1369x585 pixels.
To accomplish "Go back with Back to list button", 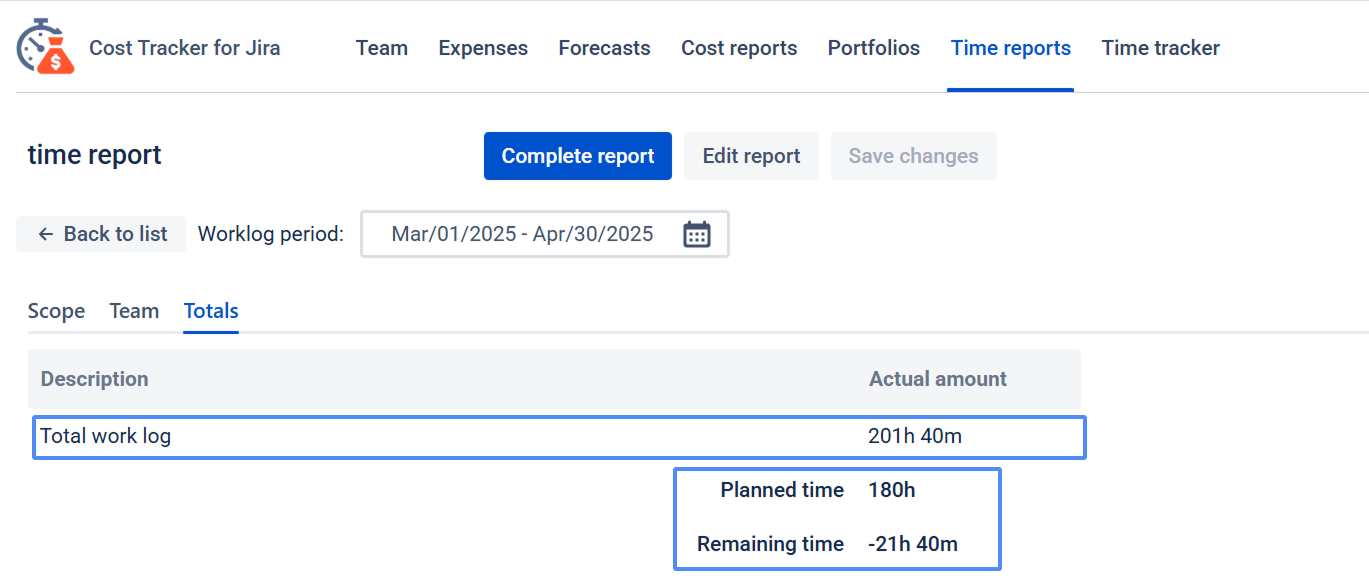I will pyautogui.click(x=101, y=234).
